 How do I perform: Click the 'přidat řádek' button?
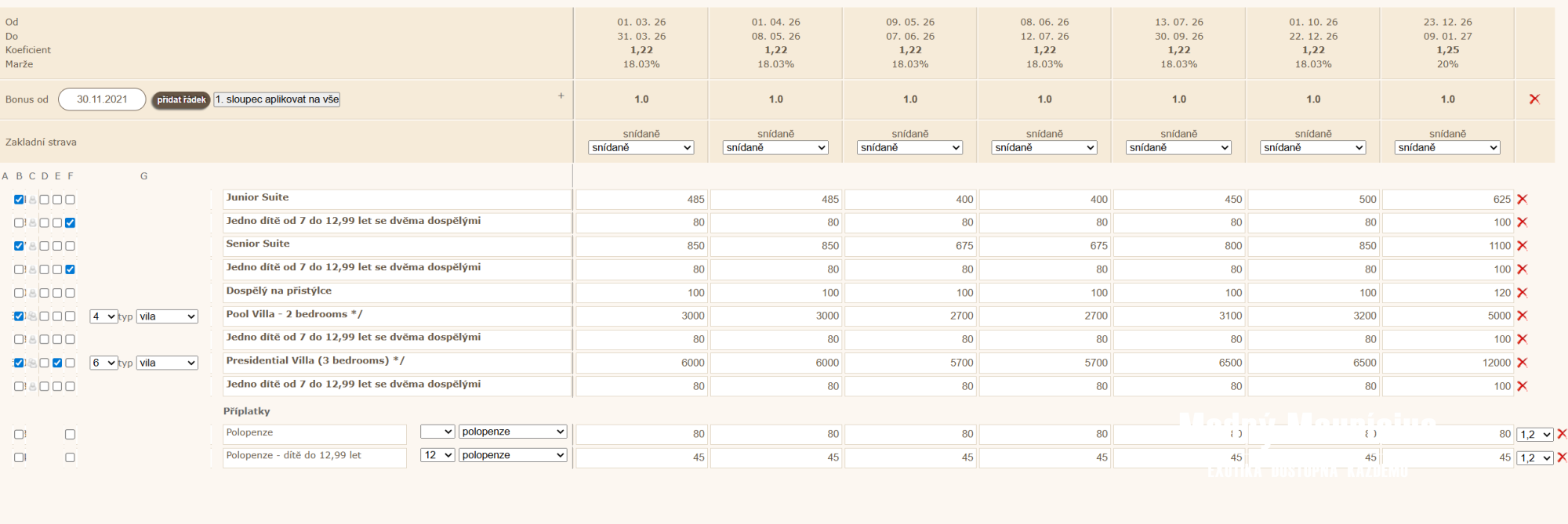point(181,99)
